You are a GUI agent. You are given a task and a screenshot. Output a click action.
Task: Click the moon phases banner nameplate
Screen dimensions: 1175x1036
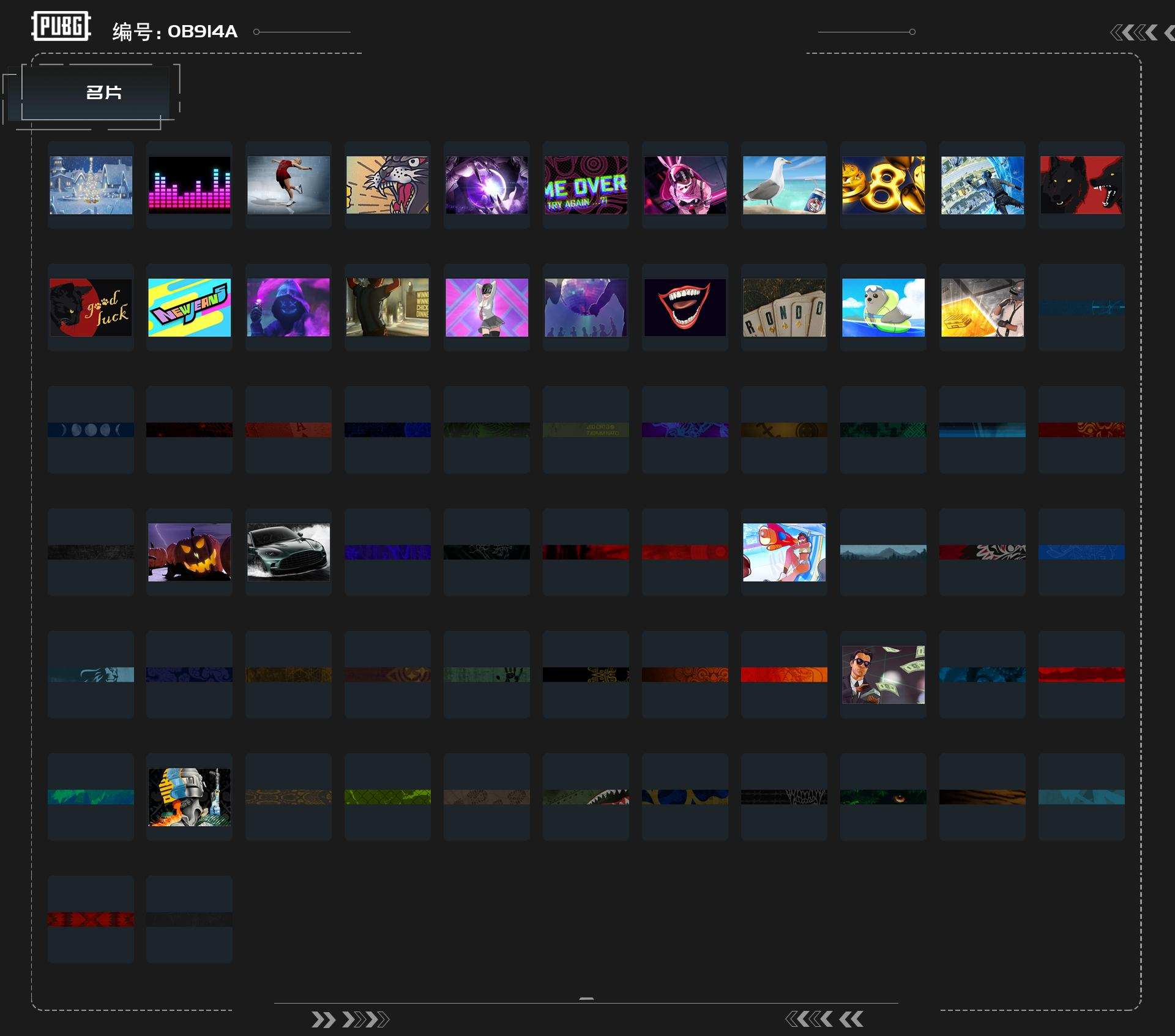[x=91, y=430]
